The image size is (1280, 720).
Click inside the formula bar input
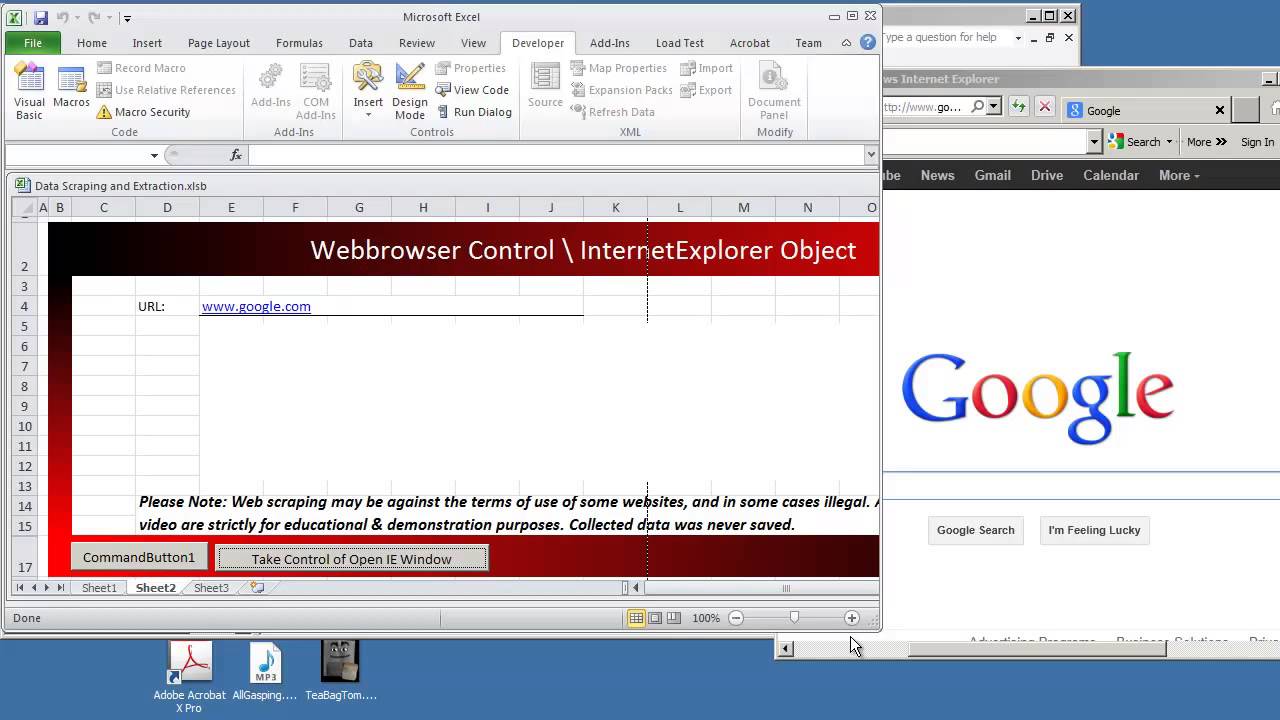(557, 155)
